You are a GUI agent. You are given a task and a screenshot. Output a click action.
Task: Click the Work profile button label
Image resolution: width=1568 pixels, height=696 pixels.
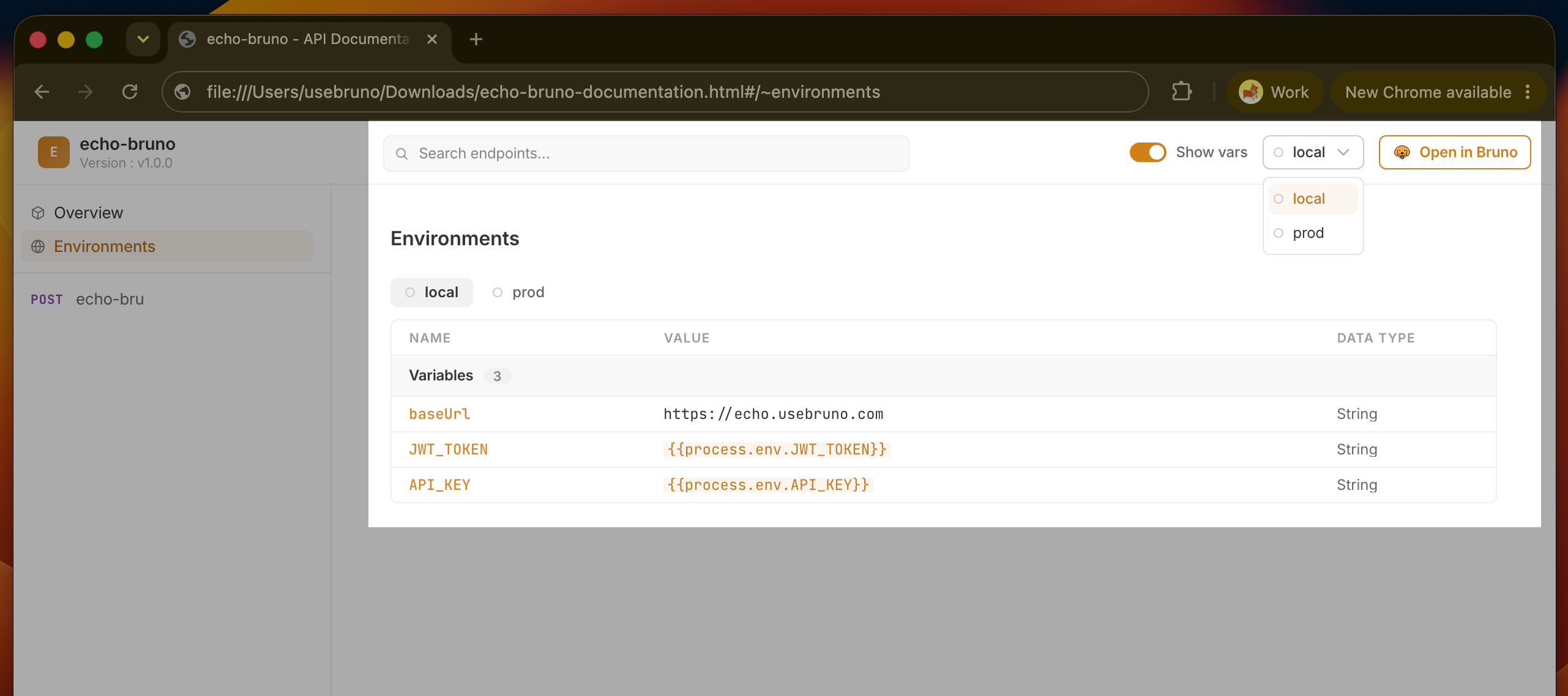(1290, 92)
